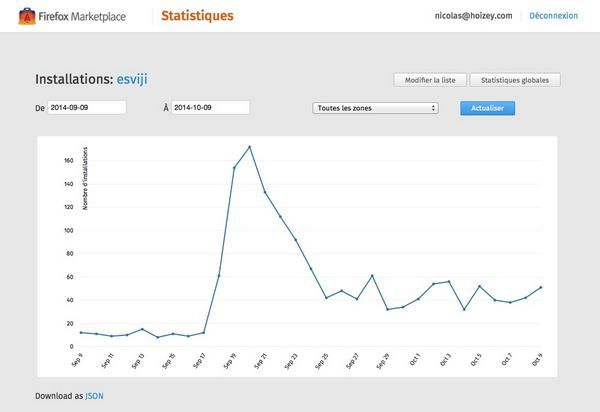Viewport: 600px width, 412px height.
Task: Focus the De start date field
Action: click(x=87, y=107)
